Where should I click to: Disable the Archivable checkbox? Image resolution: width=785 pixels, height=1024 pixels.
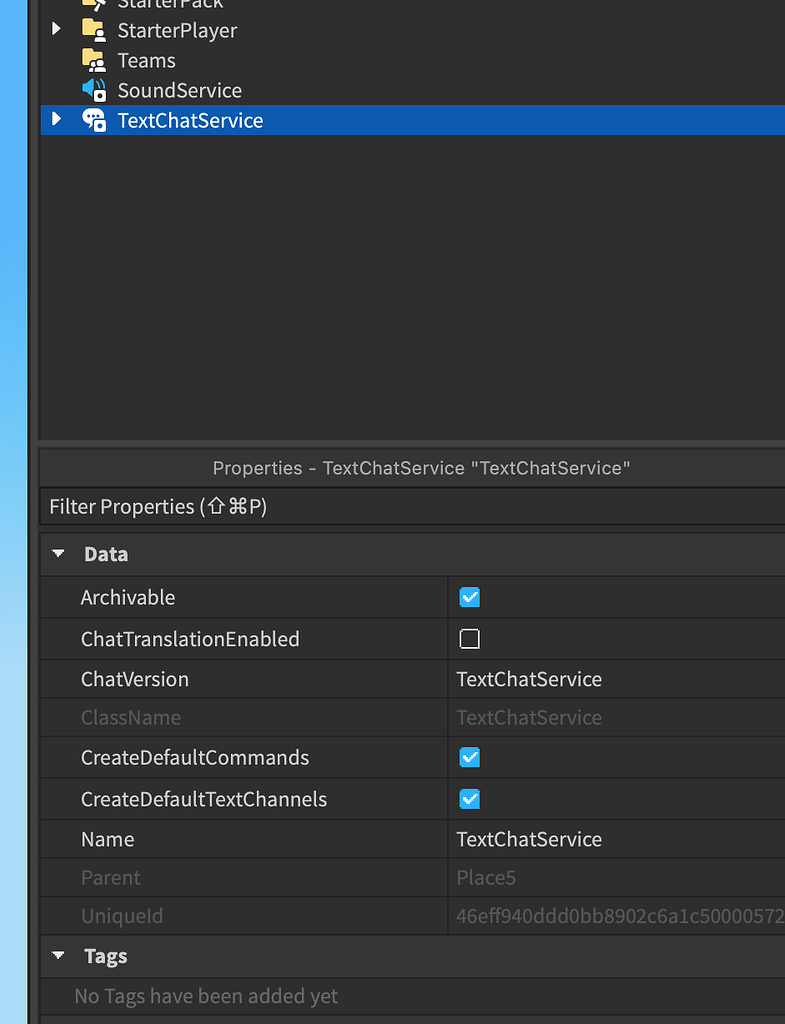pos(469,597)
